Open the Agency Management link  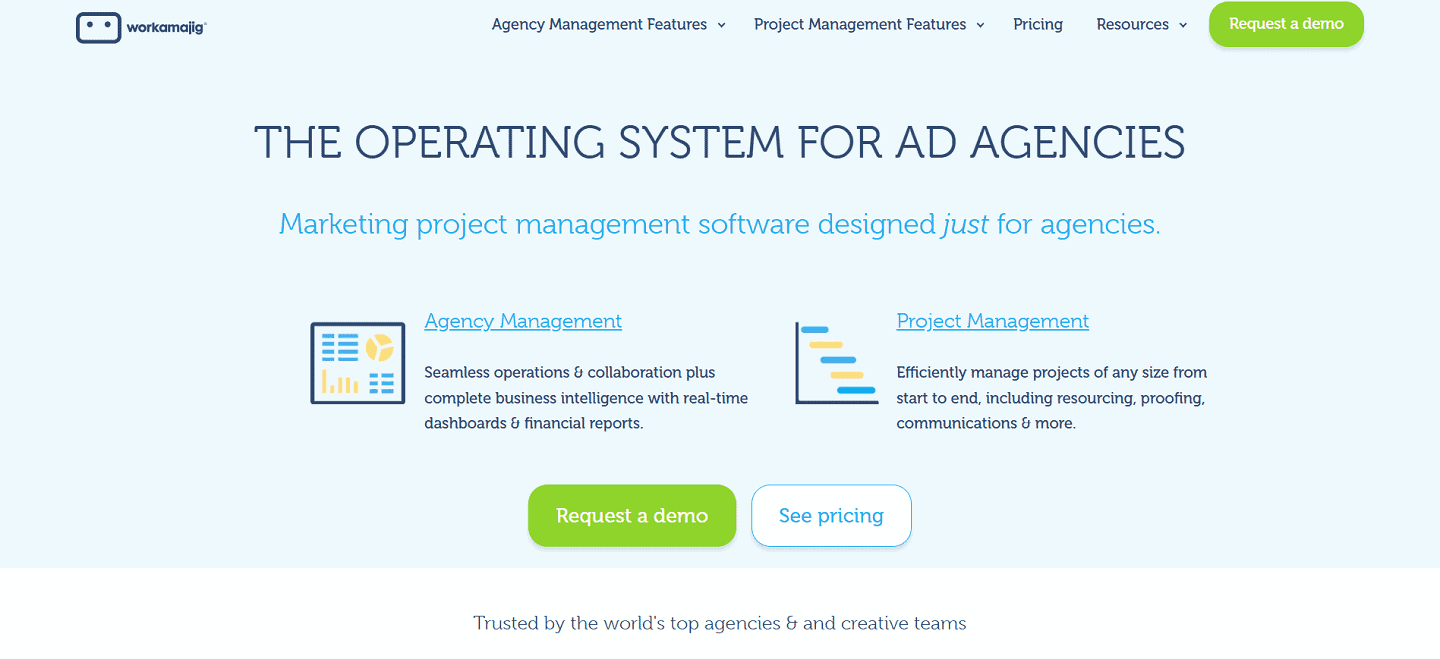pos(523,321)
